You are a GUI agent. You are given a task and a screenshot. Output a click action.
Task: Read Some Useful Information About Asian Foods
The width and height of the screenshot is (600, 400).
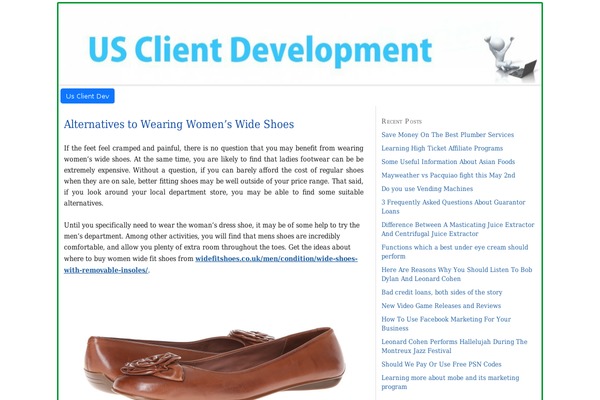(448, 162)
